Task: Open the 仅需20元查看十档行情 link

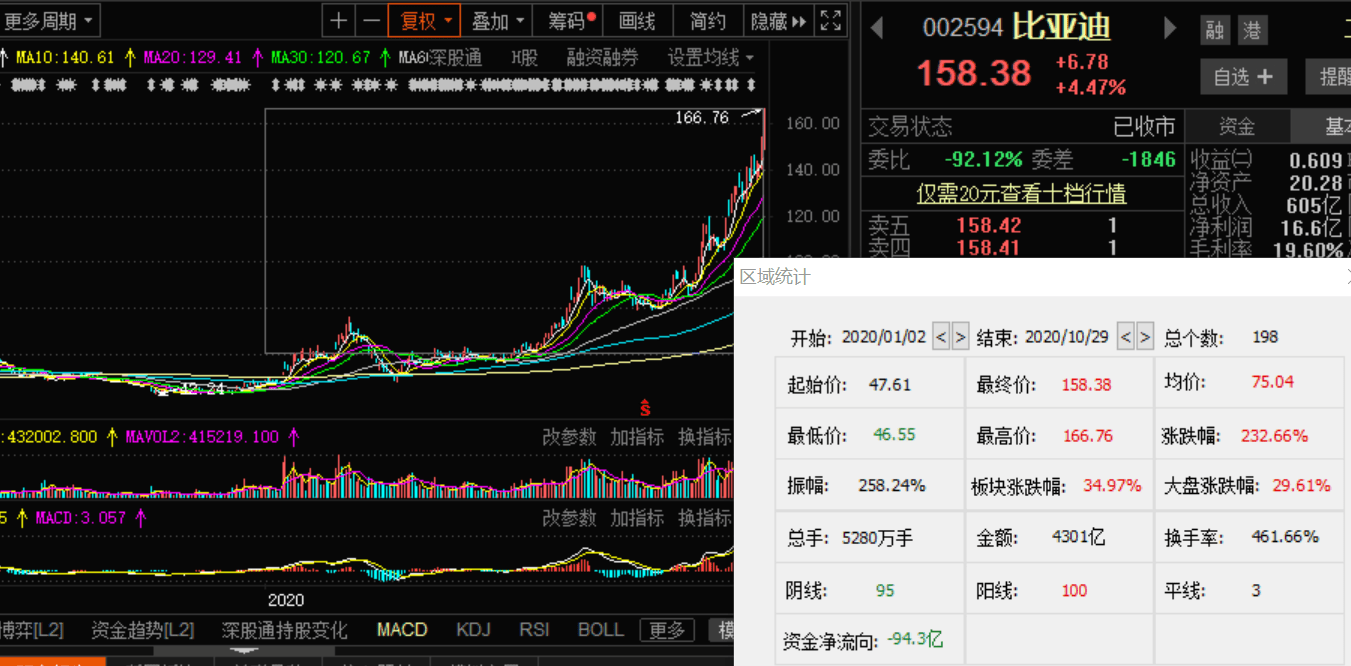Action: point(1021,193)
